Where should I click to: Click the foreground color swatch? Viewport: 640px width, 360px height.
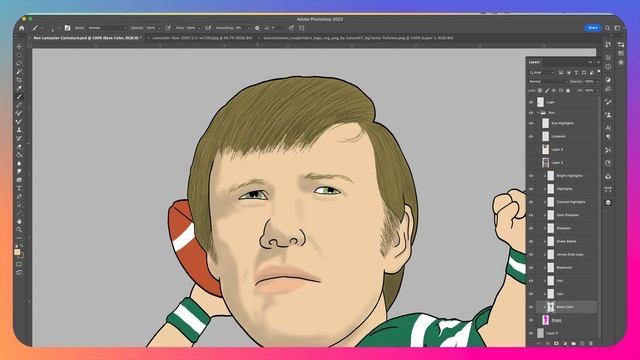(x=17, y=252)
